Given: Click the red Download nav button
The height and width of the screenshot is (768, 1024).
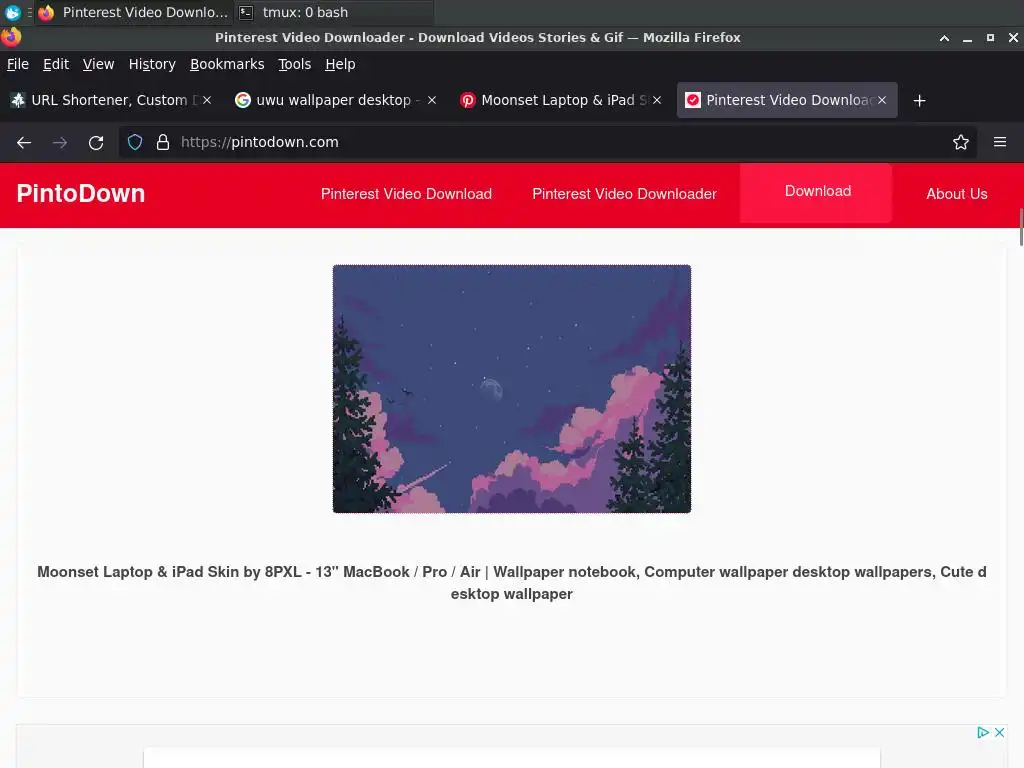Looking at the screenshot, I should click(x=816, y=192).
